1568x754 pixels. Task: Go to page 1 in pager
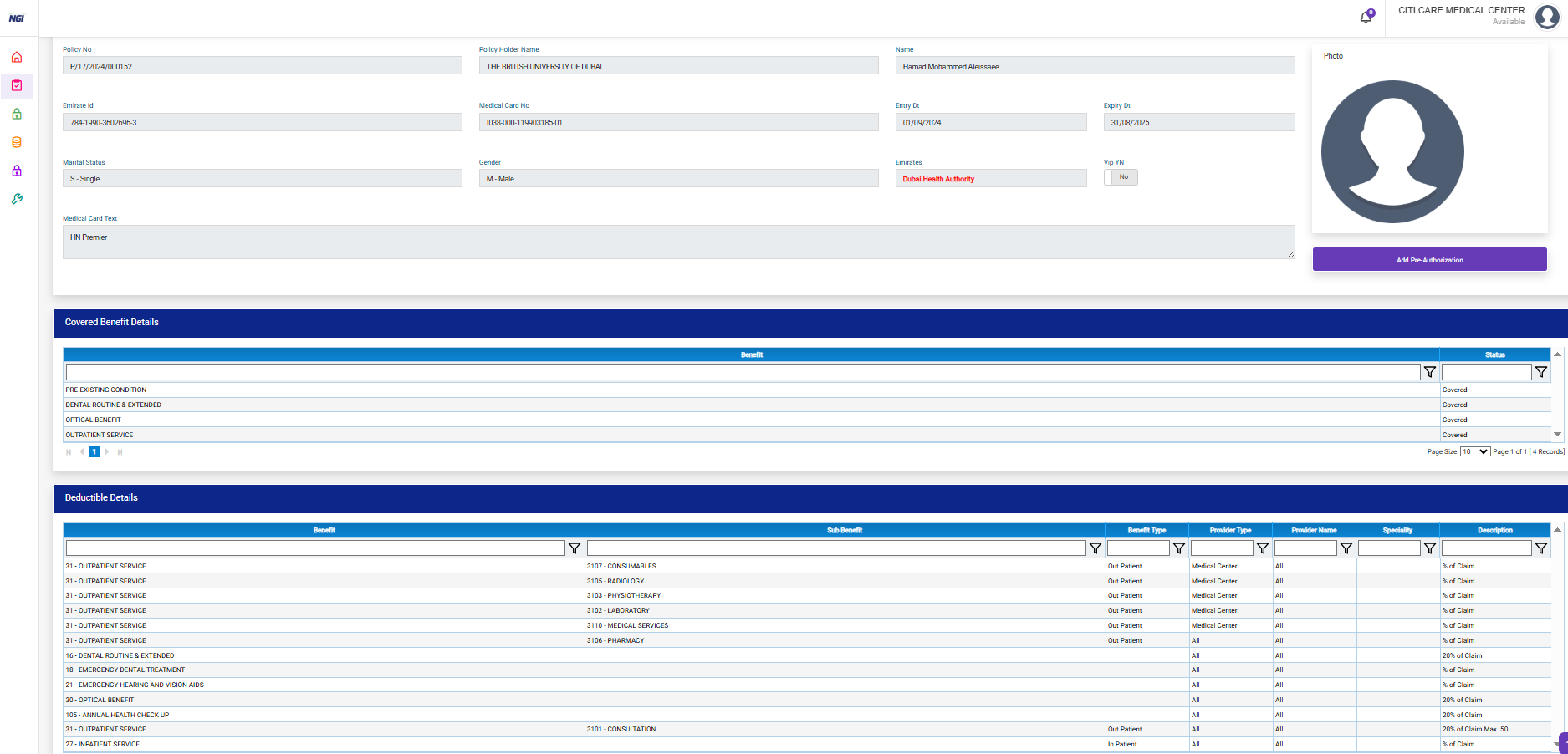pos(94,451)
